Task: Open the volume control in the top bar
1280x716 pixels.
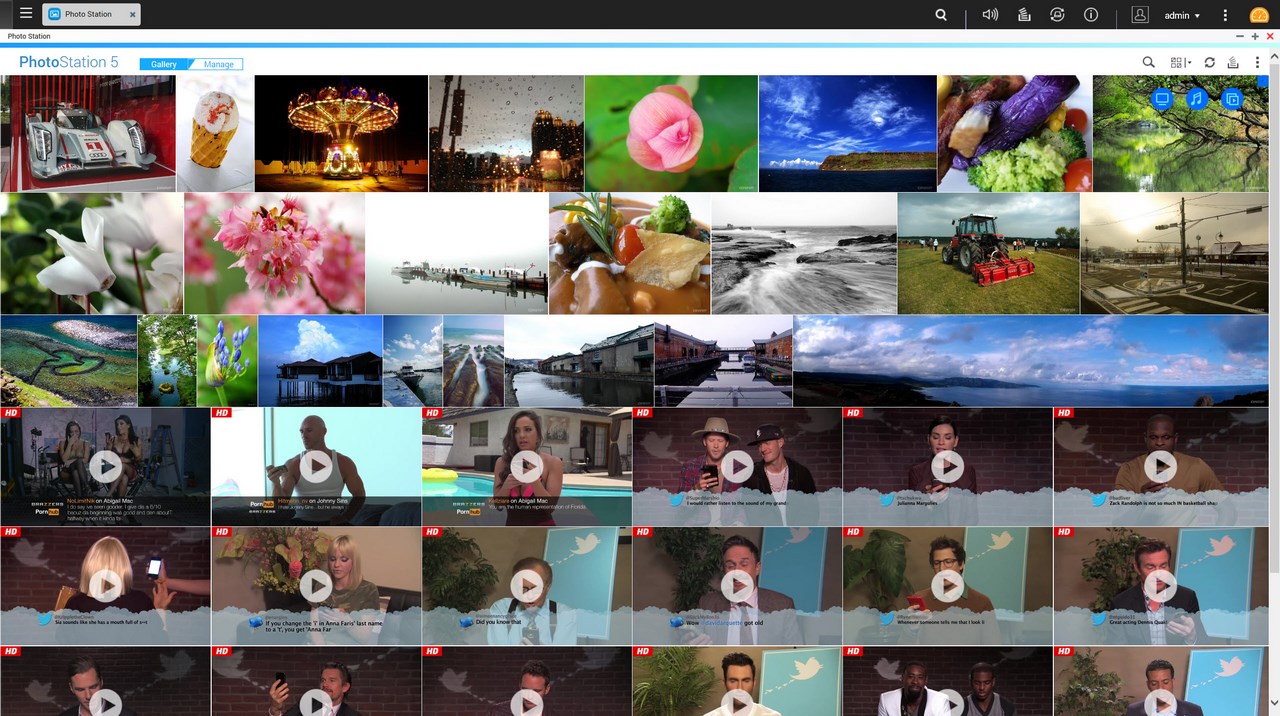Action: coord(990,15)
